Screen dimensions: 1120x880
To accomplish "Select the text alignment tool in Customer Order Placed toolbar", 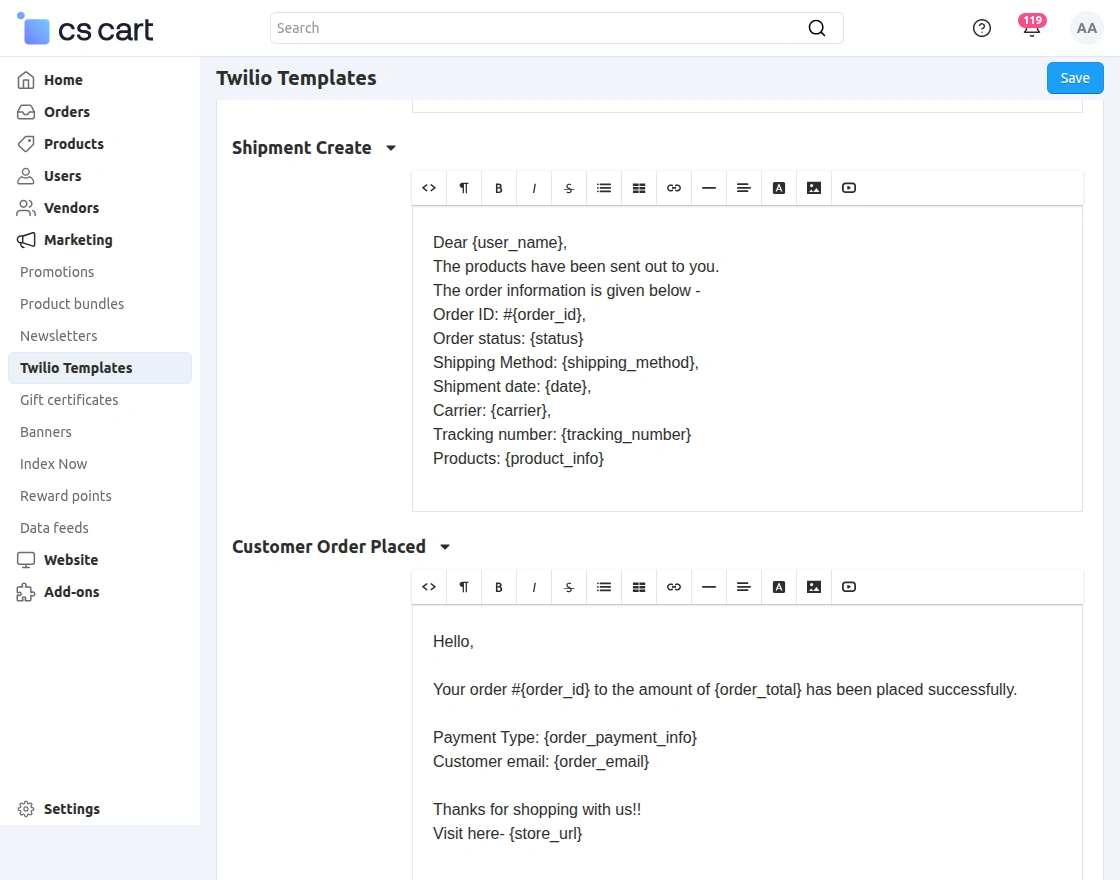I will point(744,587).
